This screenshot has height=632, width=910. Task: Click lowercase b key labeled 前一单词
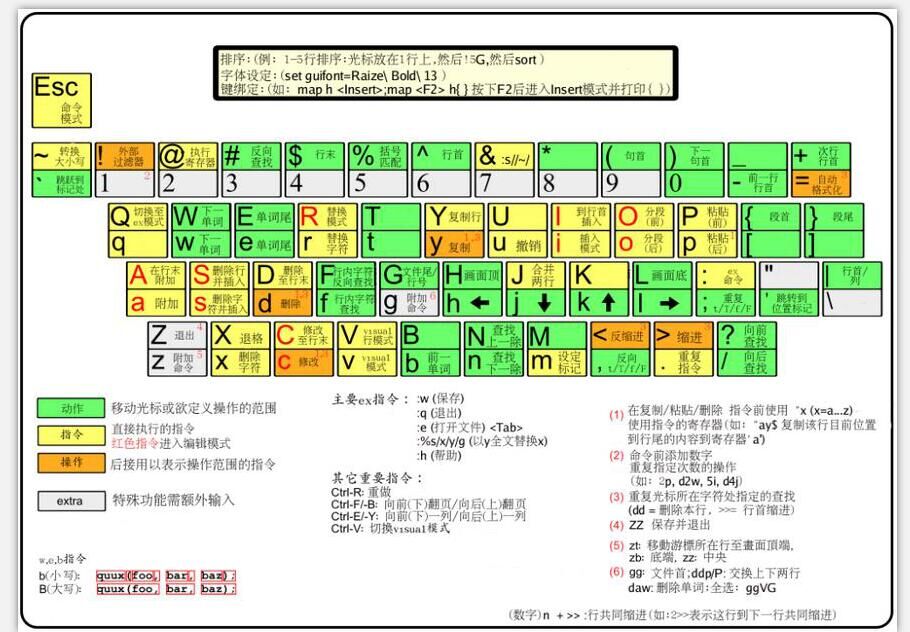(x=430, y=363)
